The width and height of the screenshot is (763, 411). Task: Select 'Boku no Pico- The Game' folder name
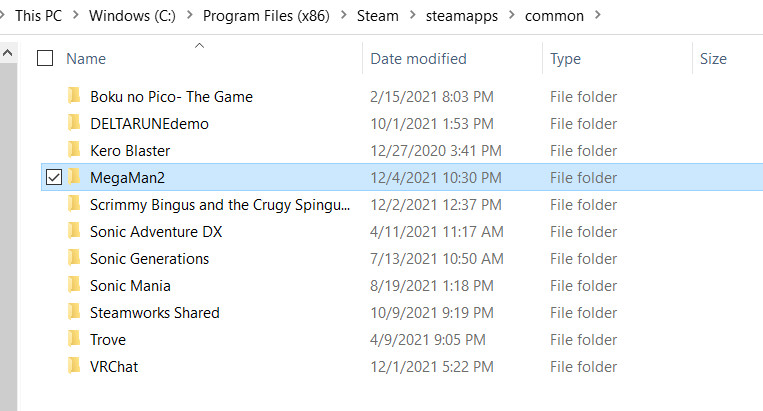[x=171, y=97]
